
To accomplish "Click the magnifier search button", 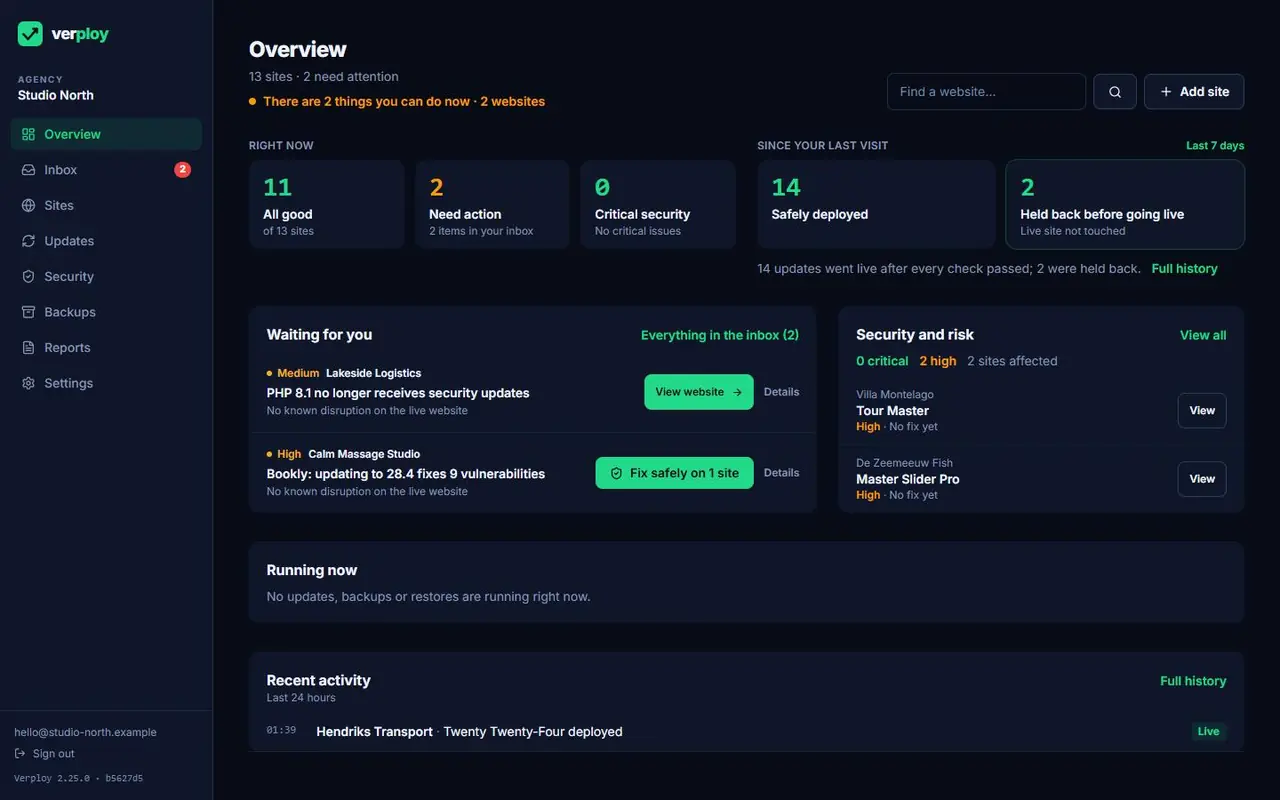I will tap(1115, 92).
